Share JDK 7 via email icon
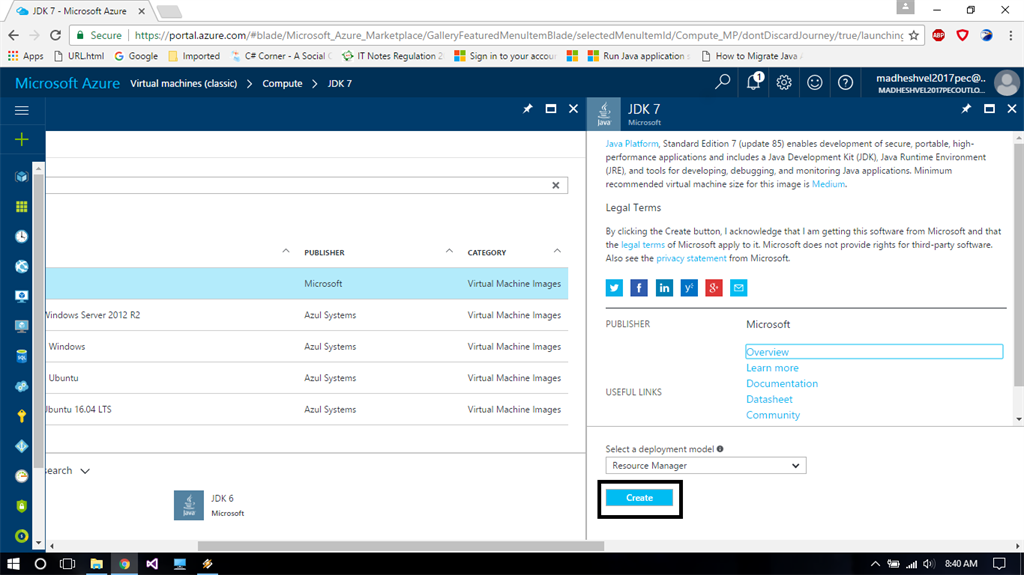Screen dimensions: 1024x575 [738, 288]
